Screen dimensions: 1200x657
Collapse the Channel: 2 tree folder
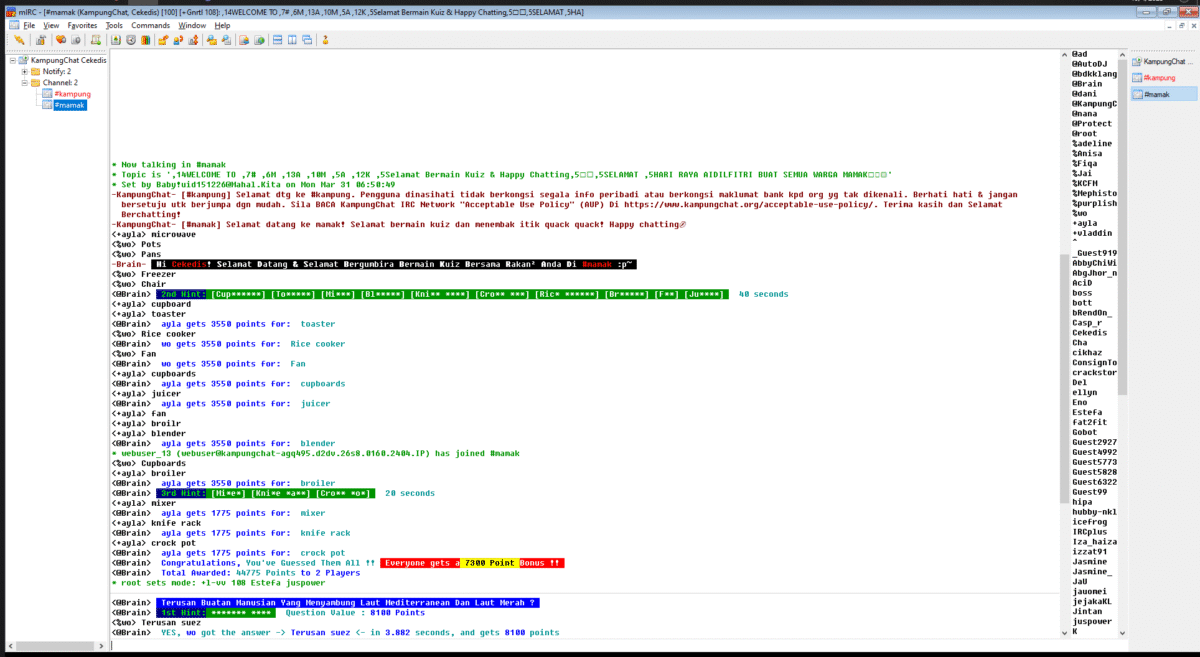24,83
